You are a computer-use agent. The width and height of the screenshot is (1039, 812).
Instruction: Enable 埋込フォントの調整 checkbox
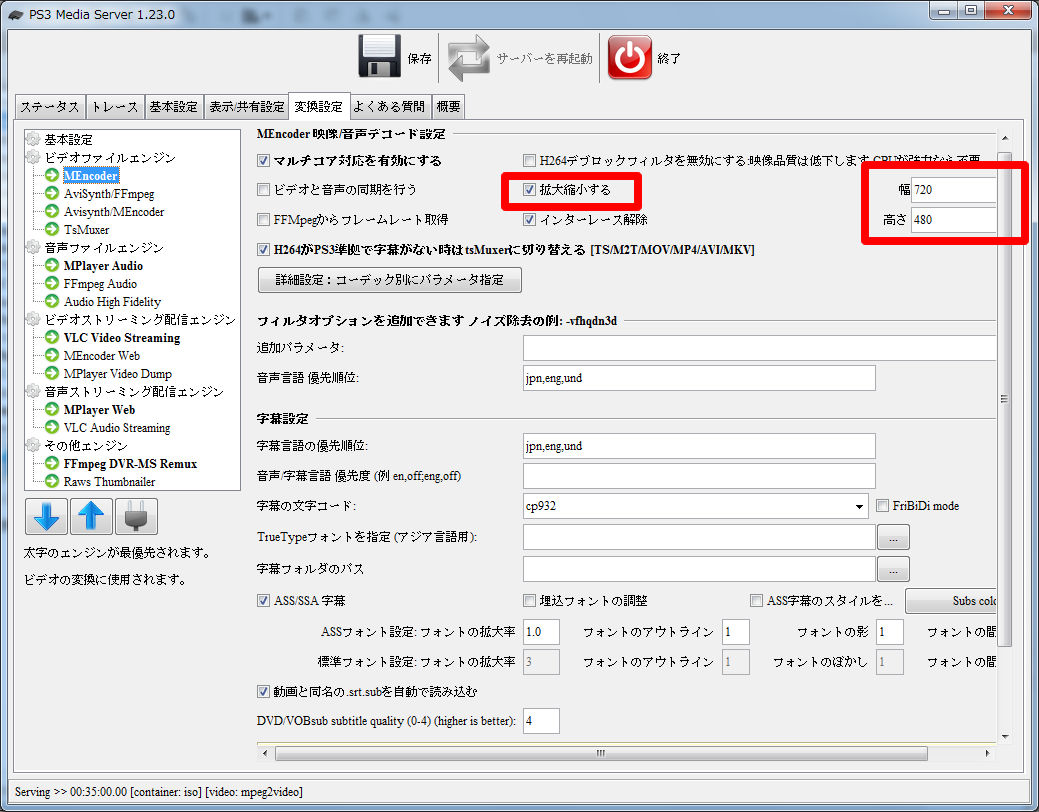(529, 601)
